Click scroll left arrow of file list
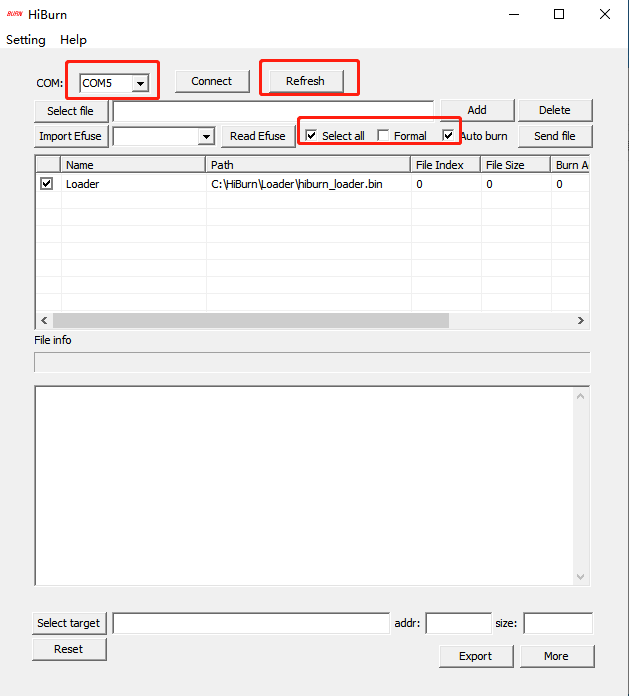 click(x=43, y=320)
